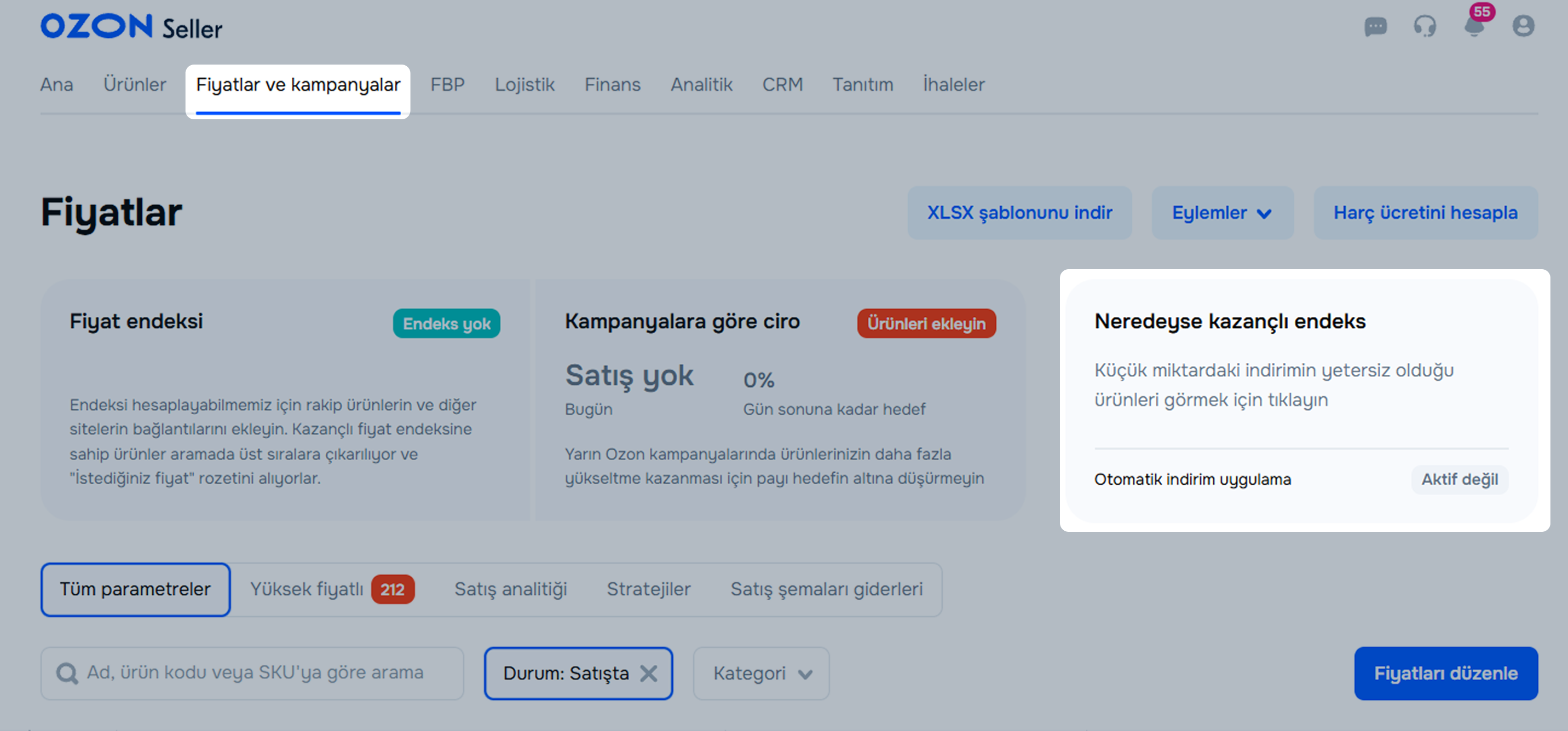Open the Fiyat endeksi card
The width and height of the screenshot is (1568, 731).
click(285, 400)
